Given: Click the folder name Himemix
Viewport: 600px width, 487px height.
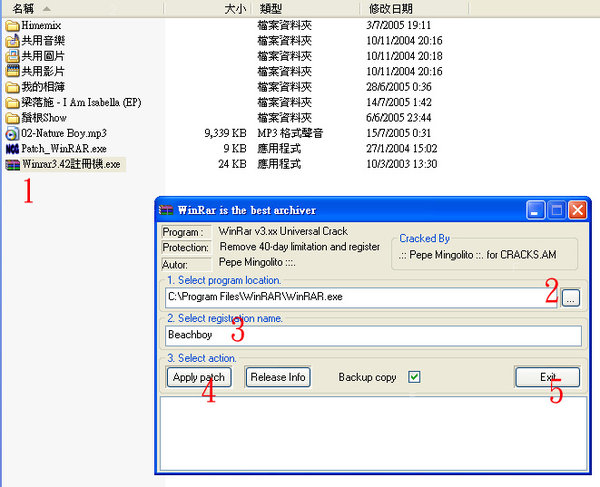Looking at the screenshot, I should tap(41, 26).
